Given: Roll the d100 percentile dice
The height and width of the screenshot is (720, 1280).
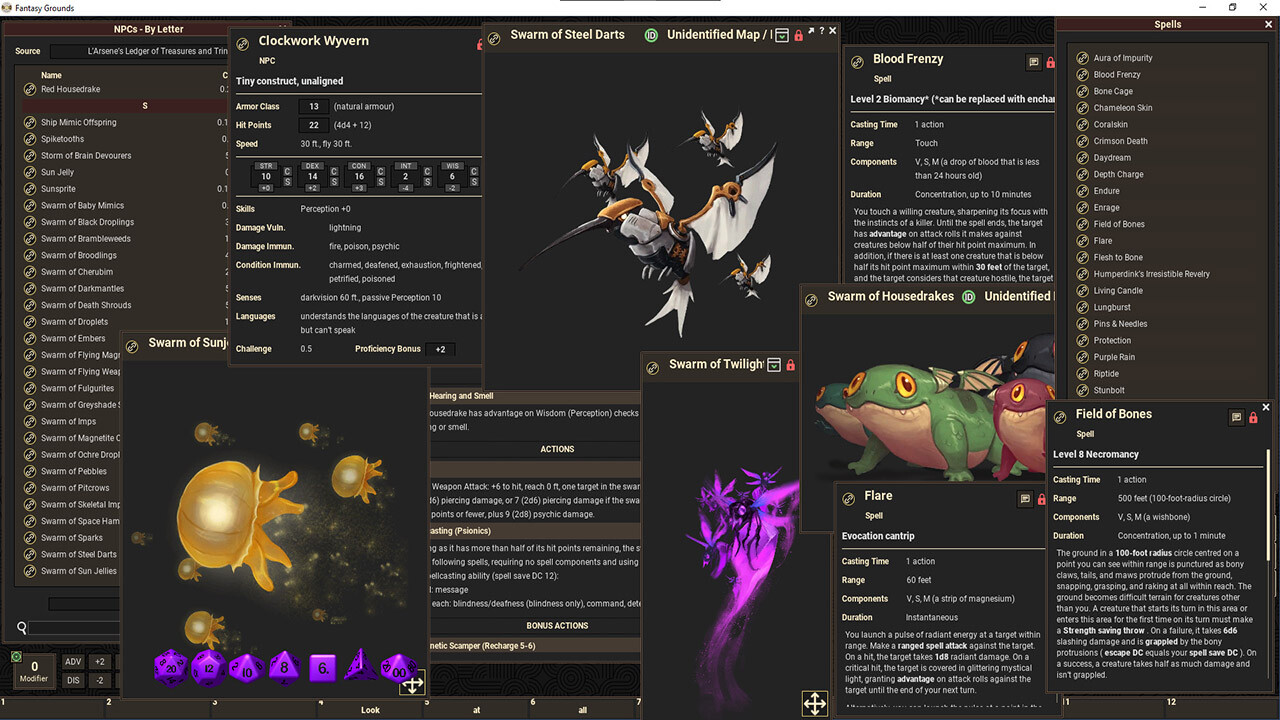Looking at the screenshot, I should pos(397,668).
